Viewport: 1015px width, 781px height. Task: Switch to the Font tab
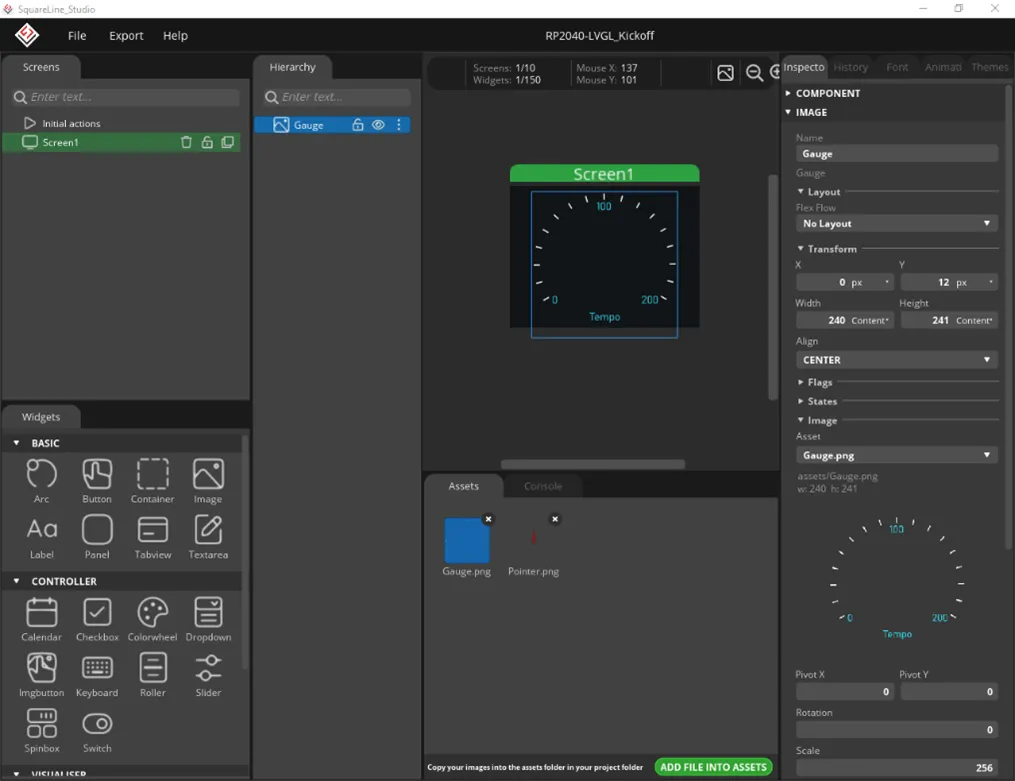pos(897,67)
